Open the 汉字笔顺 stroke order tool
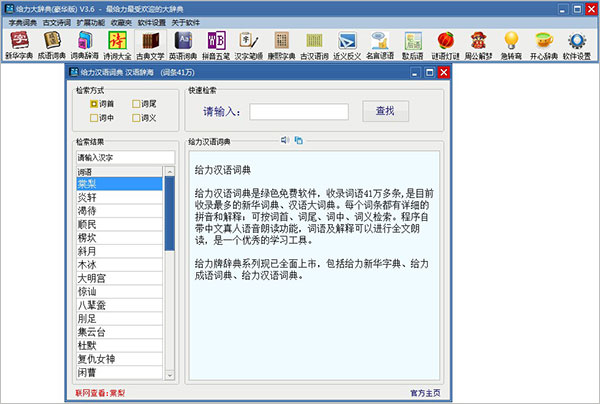The height and width of the screenshot is (404, 600). (x=249, y=46)
